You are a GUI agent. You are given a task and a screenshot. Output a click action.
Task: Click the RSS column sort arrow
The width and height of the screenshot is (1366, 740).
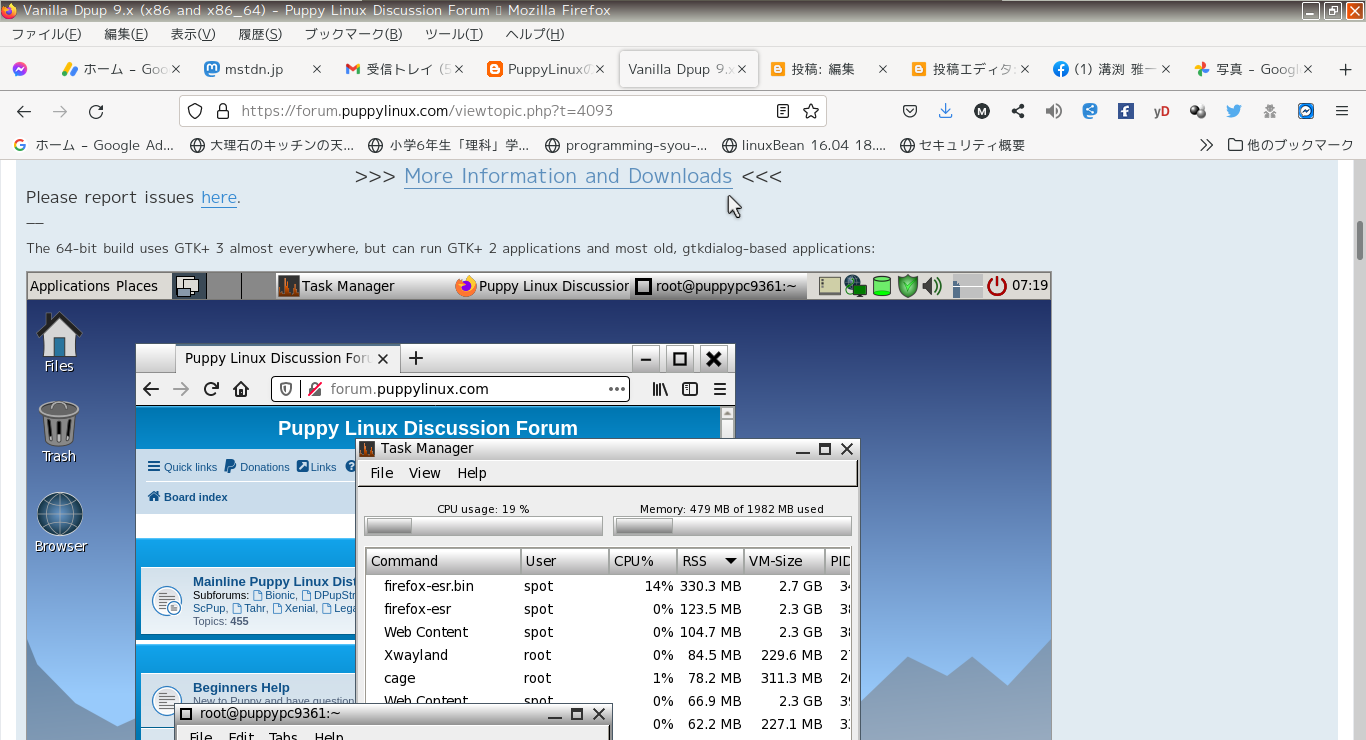coord(731,561)
